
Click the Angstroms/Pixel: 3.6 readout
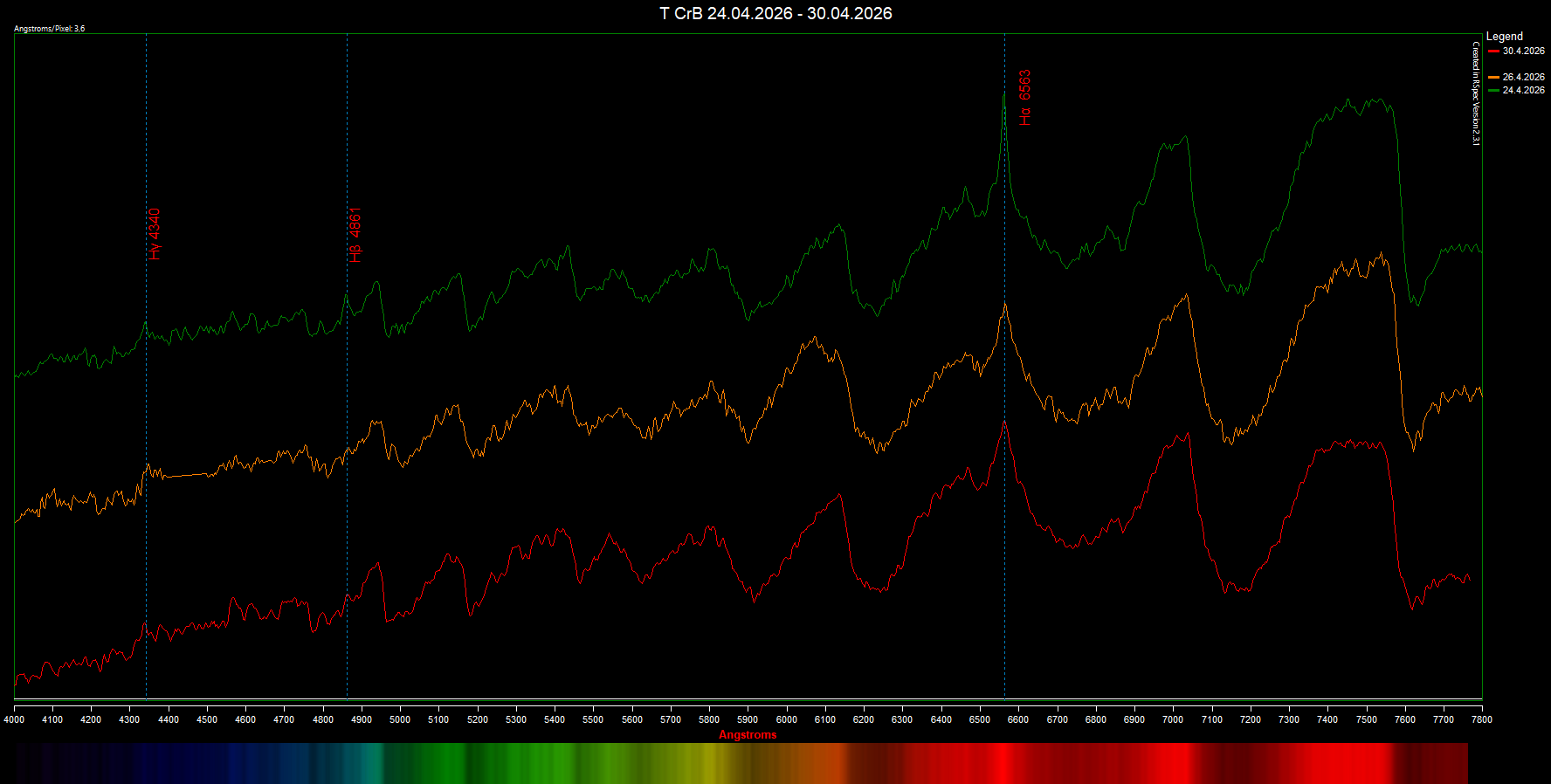[49, 29]
